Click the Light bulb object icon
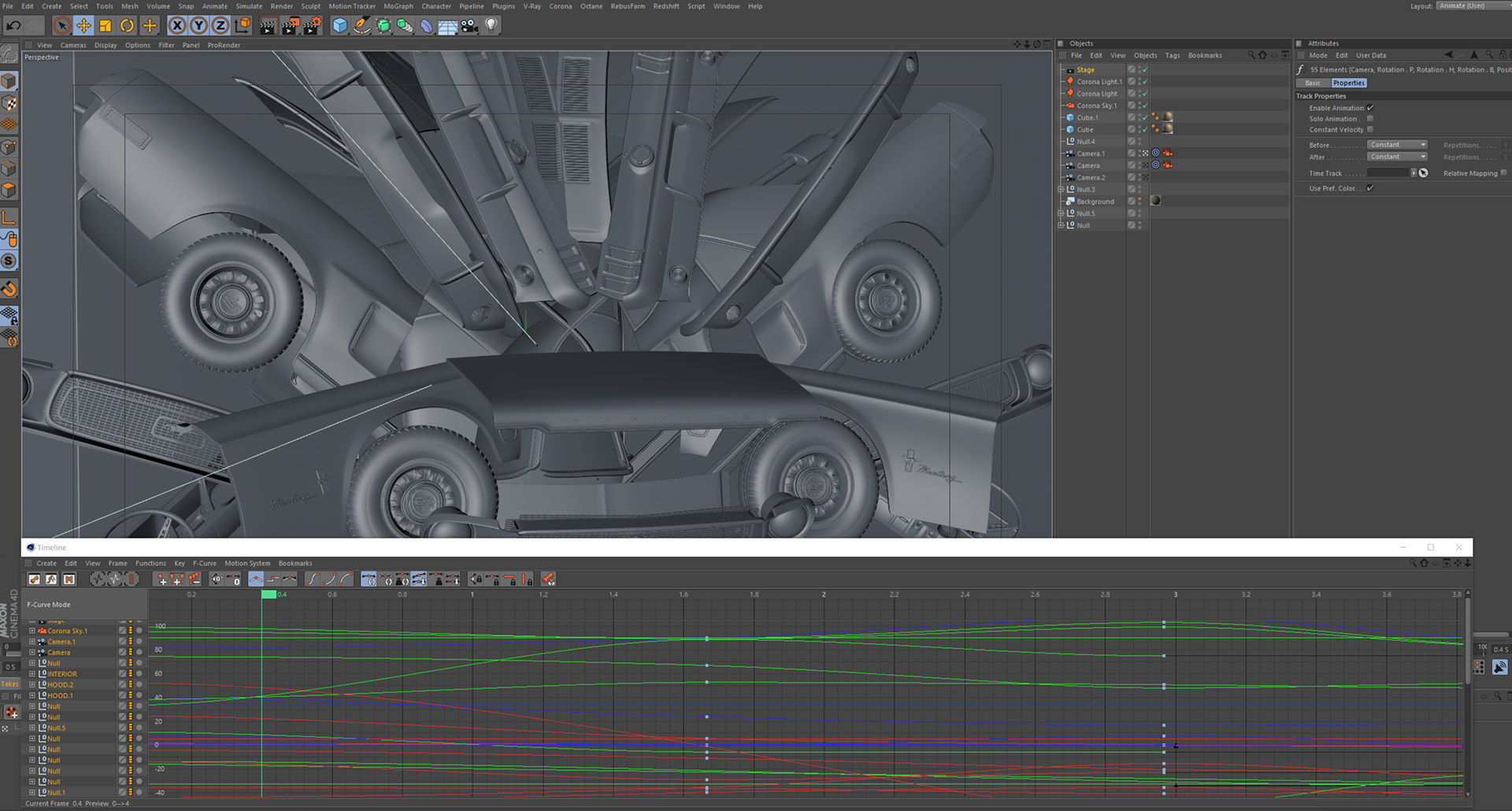The height and width of the screenshot is (811, 1512). click(491, 26)
